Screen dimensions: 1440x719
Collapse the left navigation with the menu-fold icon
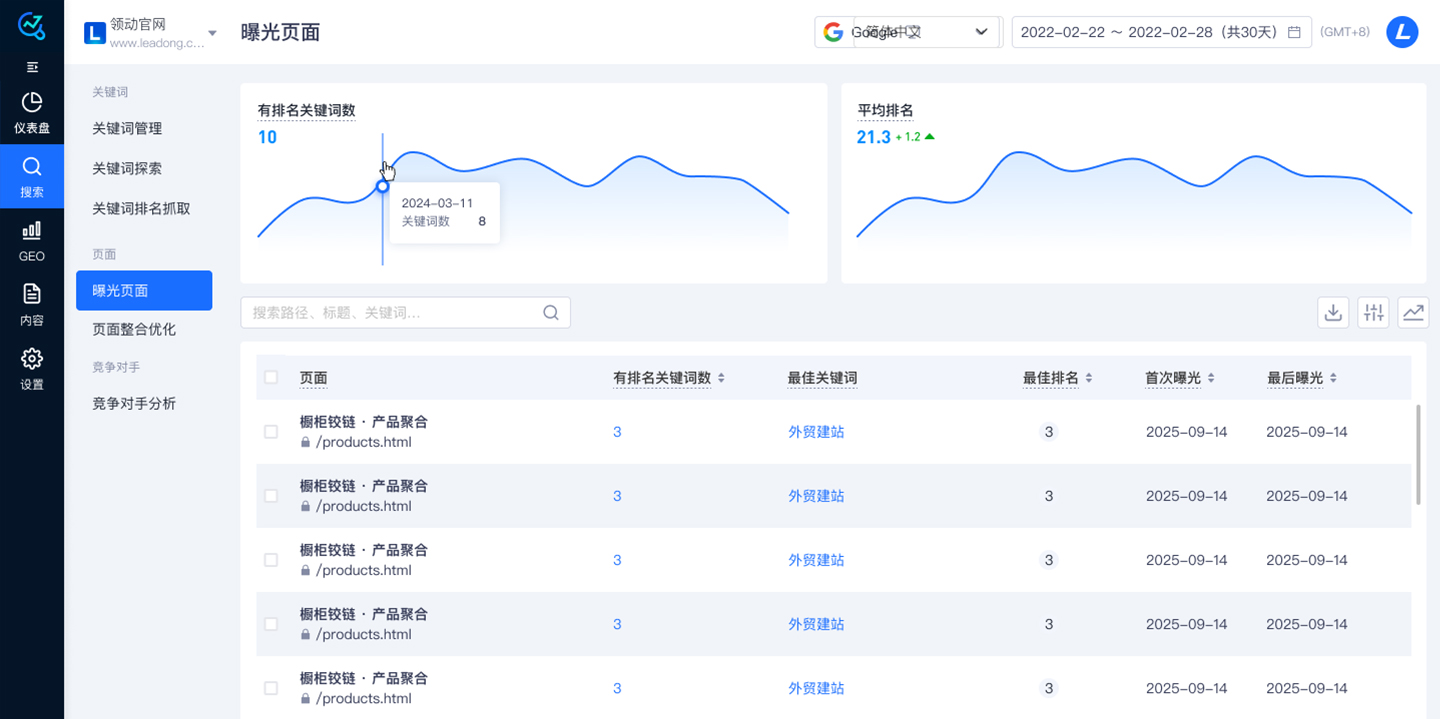32,67
